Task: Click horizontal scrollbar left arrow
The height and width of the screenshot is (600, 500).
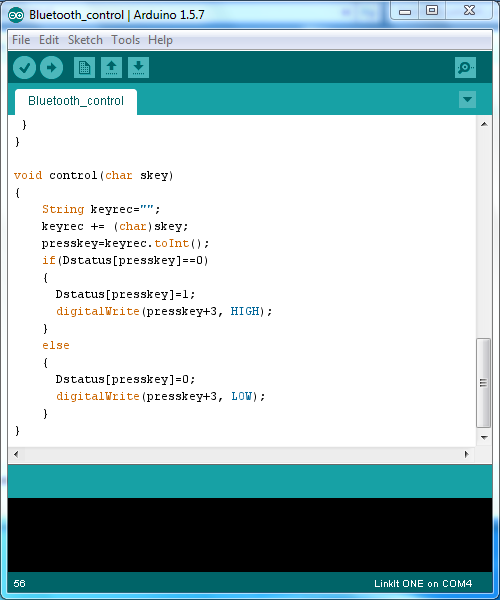Action: pos(16,454)
